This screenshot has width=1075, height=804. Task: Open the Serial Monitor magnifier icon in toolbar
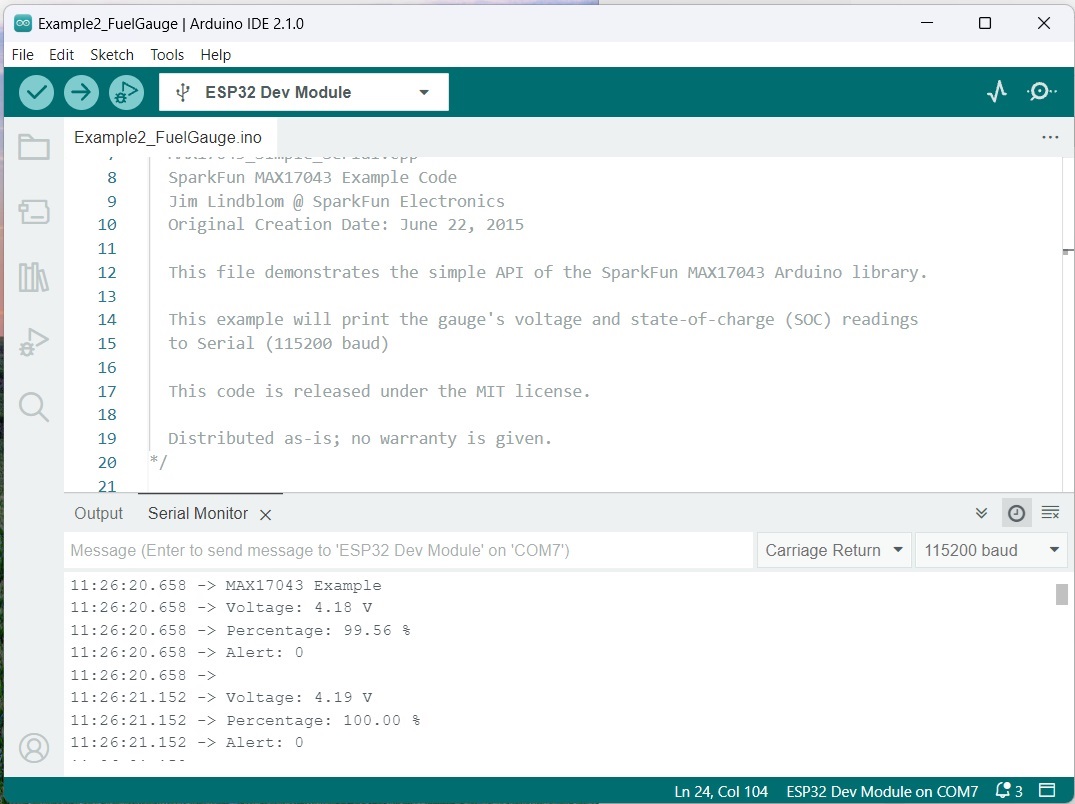(1041, 92)
